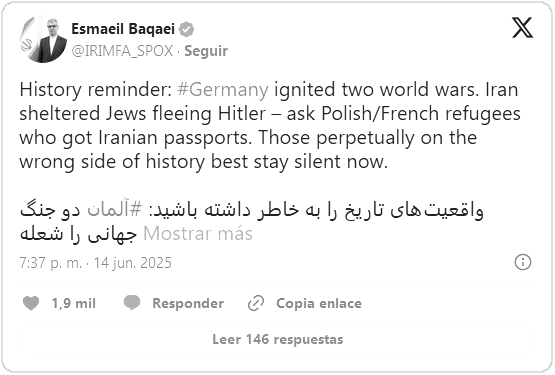Click the verified badge next to name
The image size is (555, 375).
[x=187, y=29]
